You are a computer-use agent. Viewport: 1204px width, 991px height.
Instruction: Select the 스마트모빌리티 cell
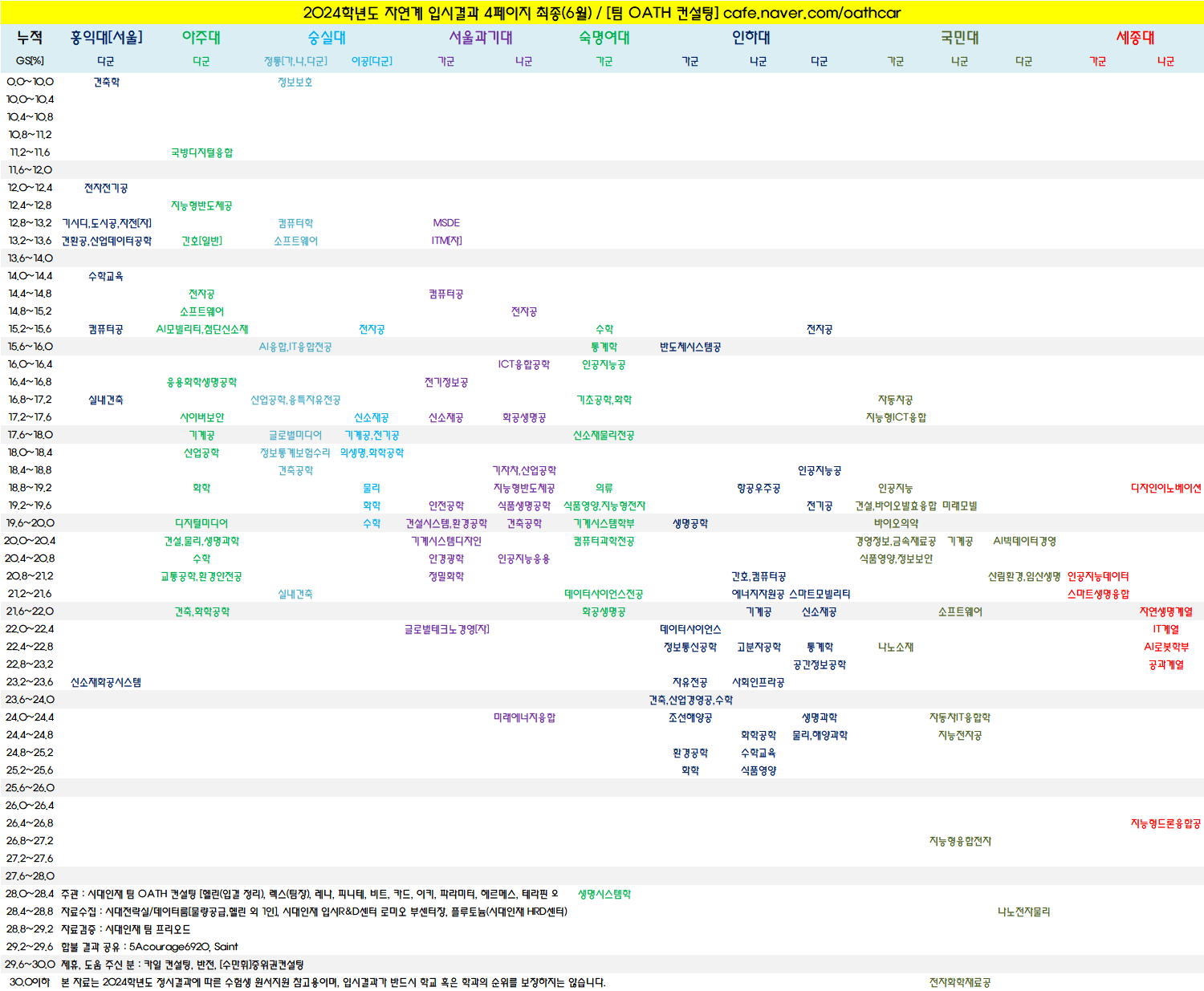pos(820,594)
